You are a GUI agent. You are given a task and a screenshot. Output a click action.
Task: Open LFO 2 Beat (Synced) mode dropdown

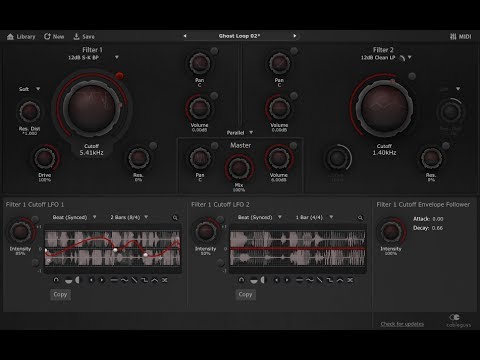click(x=259, y=217)
